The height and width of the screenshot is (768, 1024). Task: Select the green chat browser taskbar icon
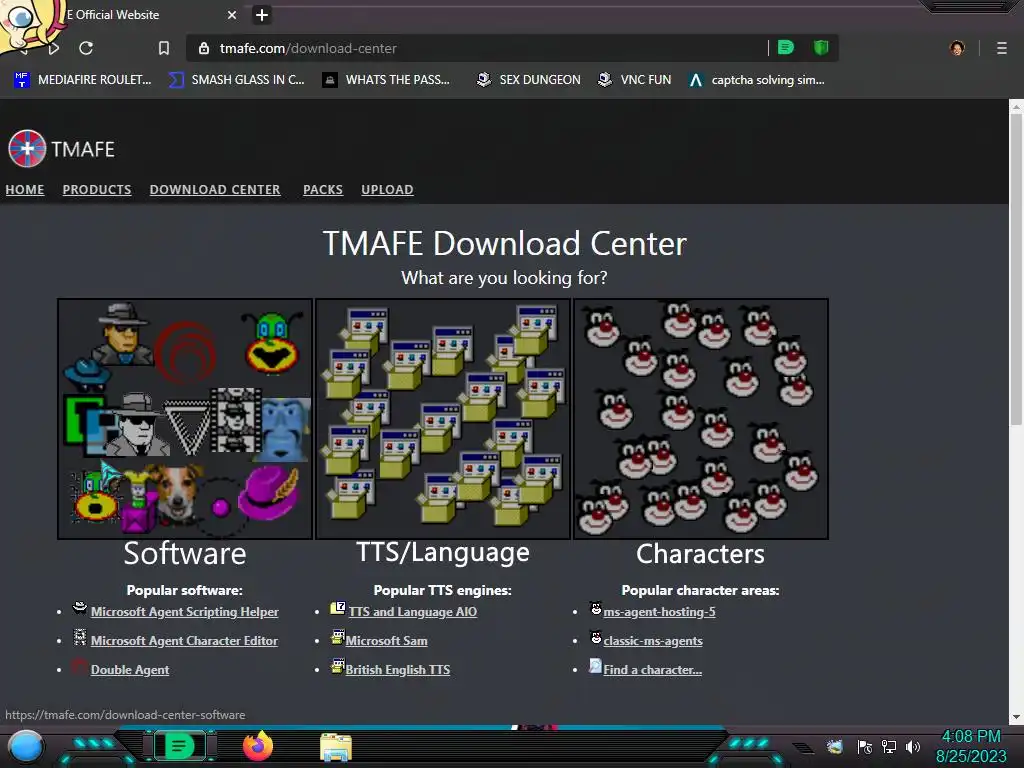pos(179,746)
